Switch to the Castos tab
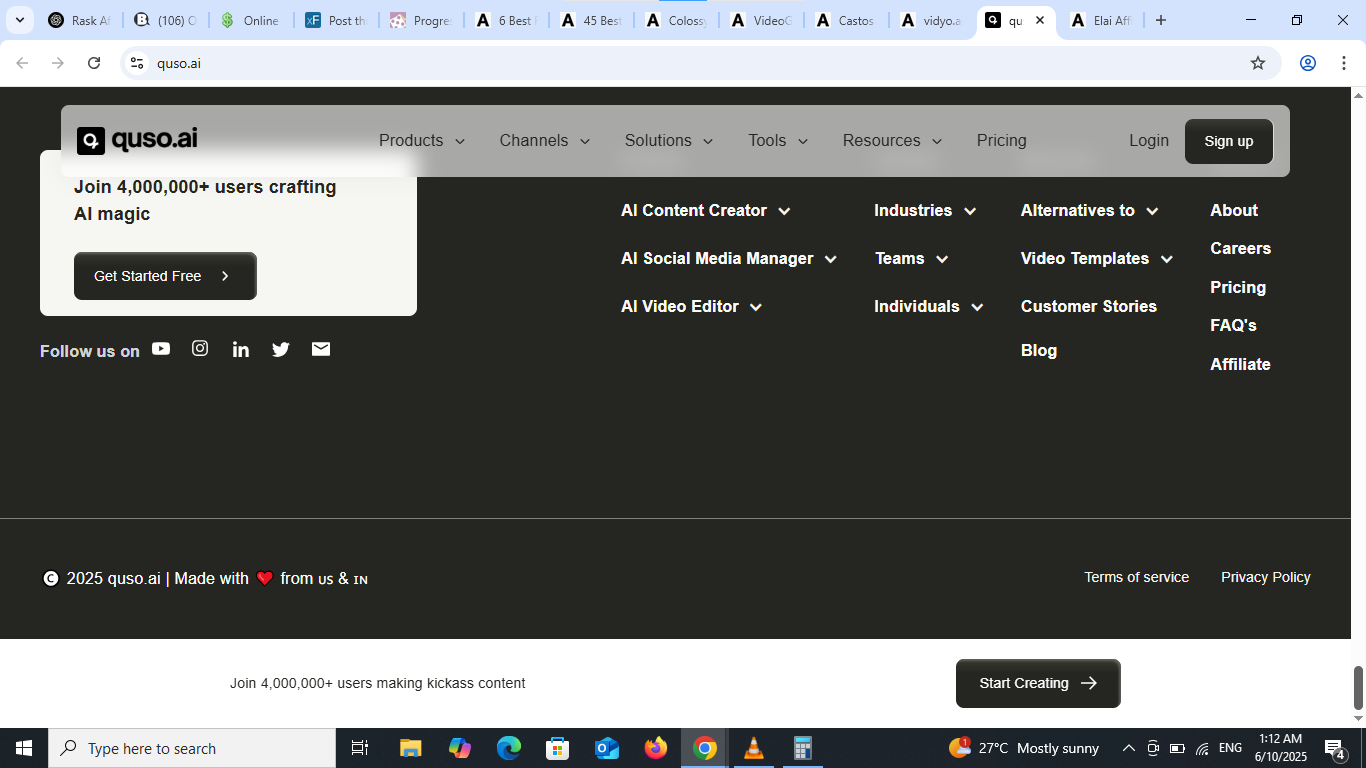Image resolution: width=1366 pixels, height=768 pixels. (845, 20)
